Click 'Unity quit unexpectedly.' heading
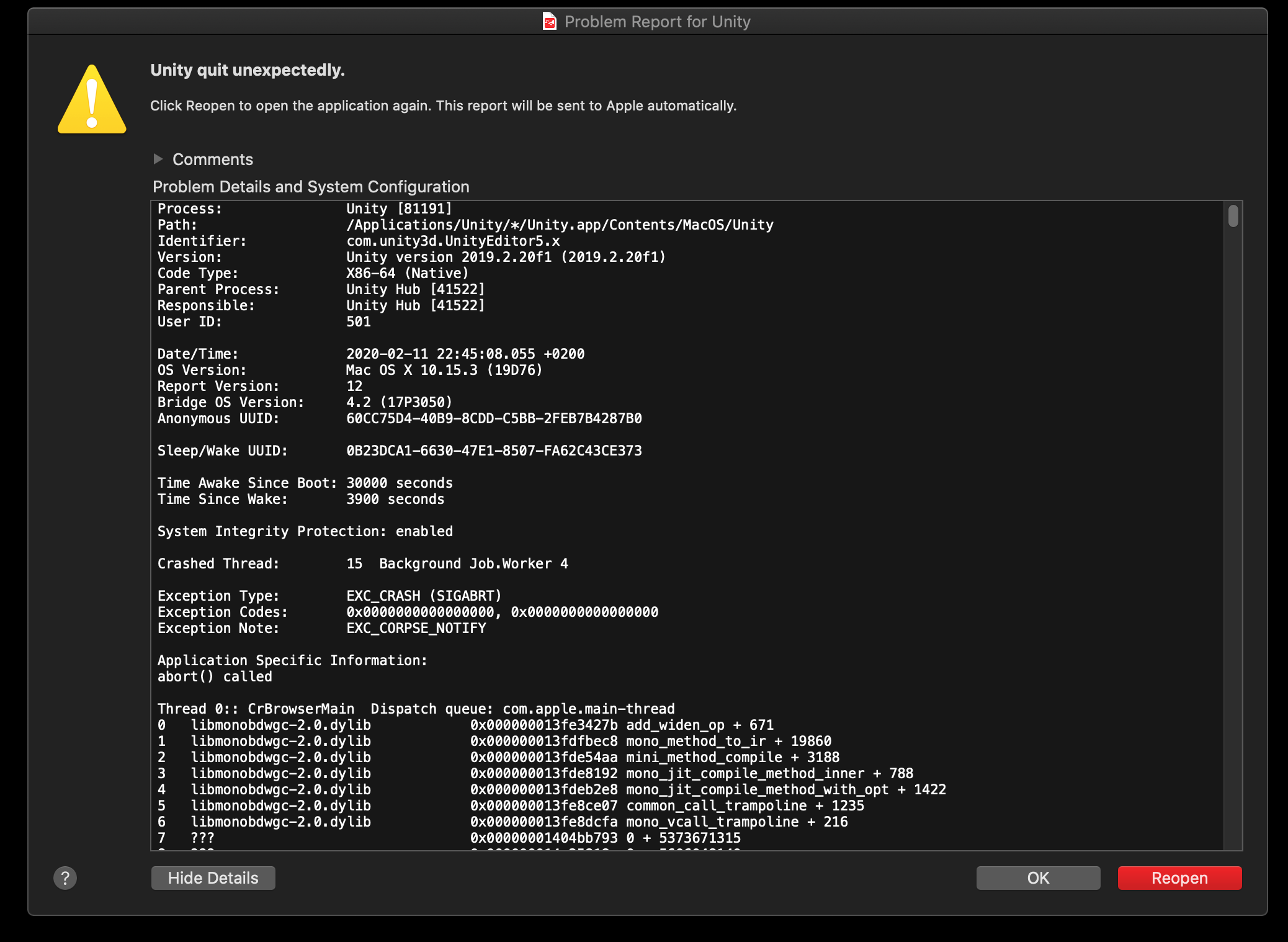The width and height of the screenshot is (1288, 942). tap(248, 70)
